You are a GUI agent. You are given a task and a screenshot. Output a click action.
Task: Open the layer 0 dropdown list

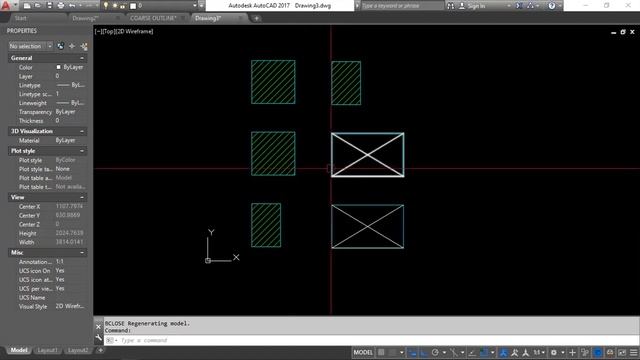(x=195, y=6)
